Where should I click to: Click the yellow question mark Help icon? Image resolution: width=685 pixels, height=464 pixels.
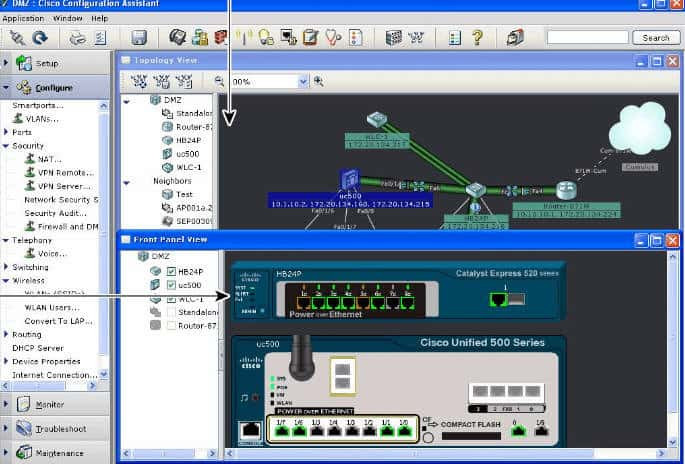click(x=477, y=38)
